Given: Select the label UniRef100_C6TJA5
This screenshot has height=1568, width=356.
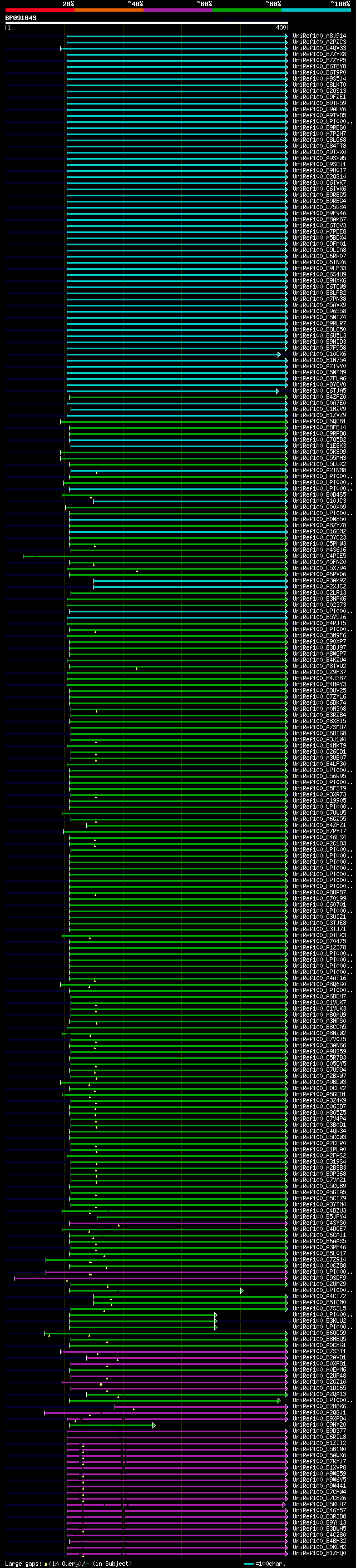Looking at the screenshot, I should (319, 391).
